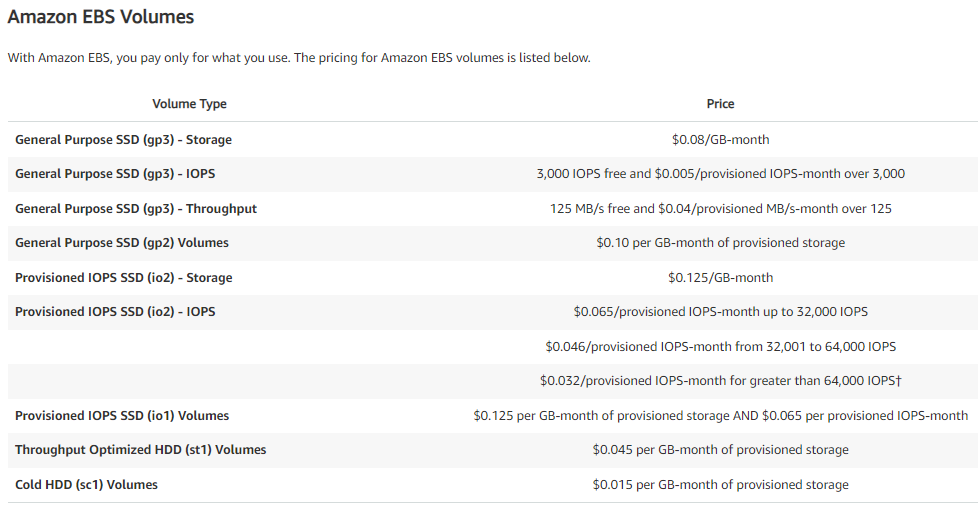Click the $0.045 per GB-month price
Viewport: 978px width, 517px height.
(720, 450)
